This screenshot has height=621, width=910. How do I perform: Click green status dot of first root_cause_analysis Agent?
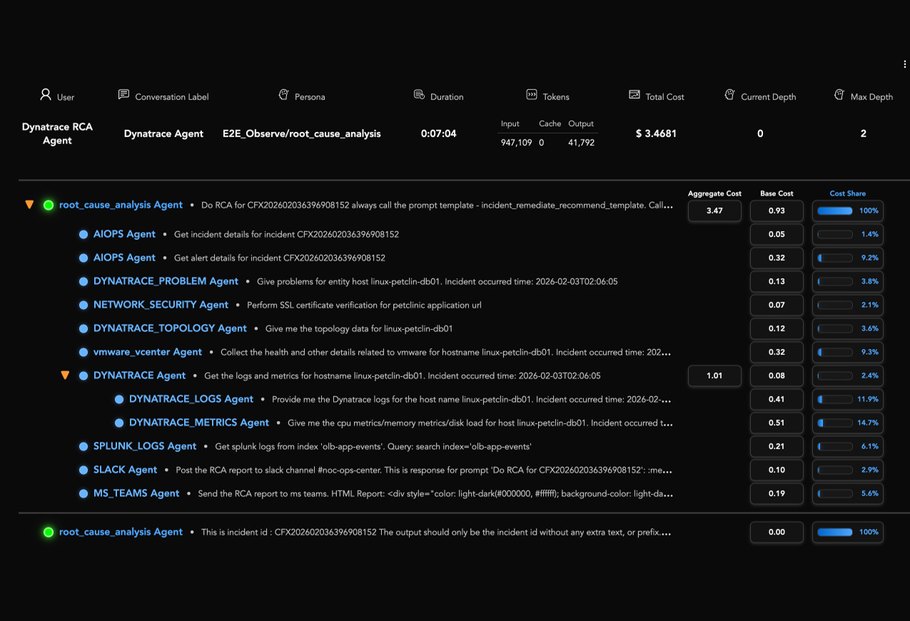pyautogui.click(x=49, y=205)
